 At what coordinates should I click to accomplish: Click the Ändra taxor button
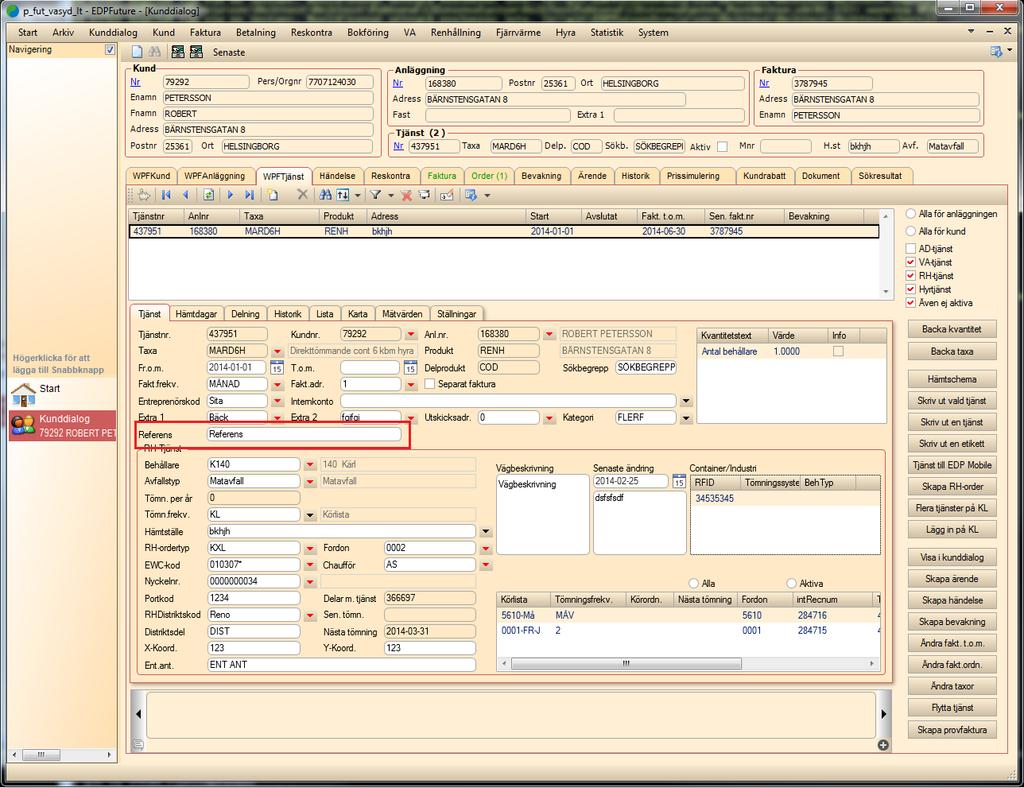coord(952,686)
